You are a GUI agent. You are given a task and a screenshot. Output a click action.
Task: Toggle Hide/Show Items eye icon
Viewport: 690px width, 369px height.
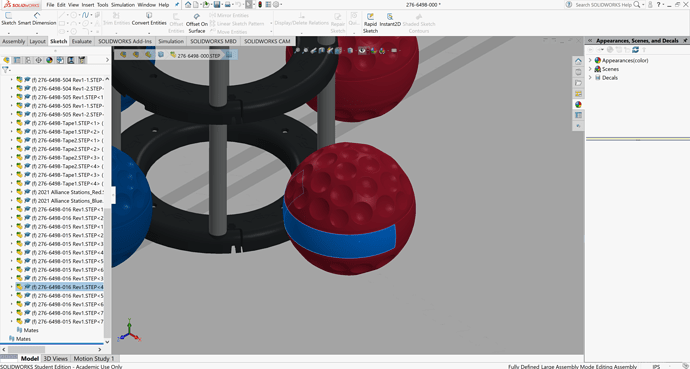362,51
